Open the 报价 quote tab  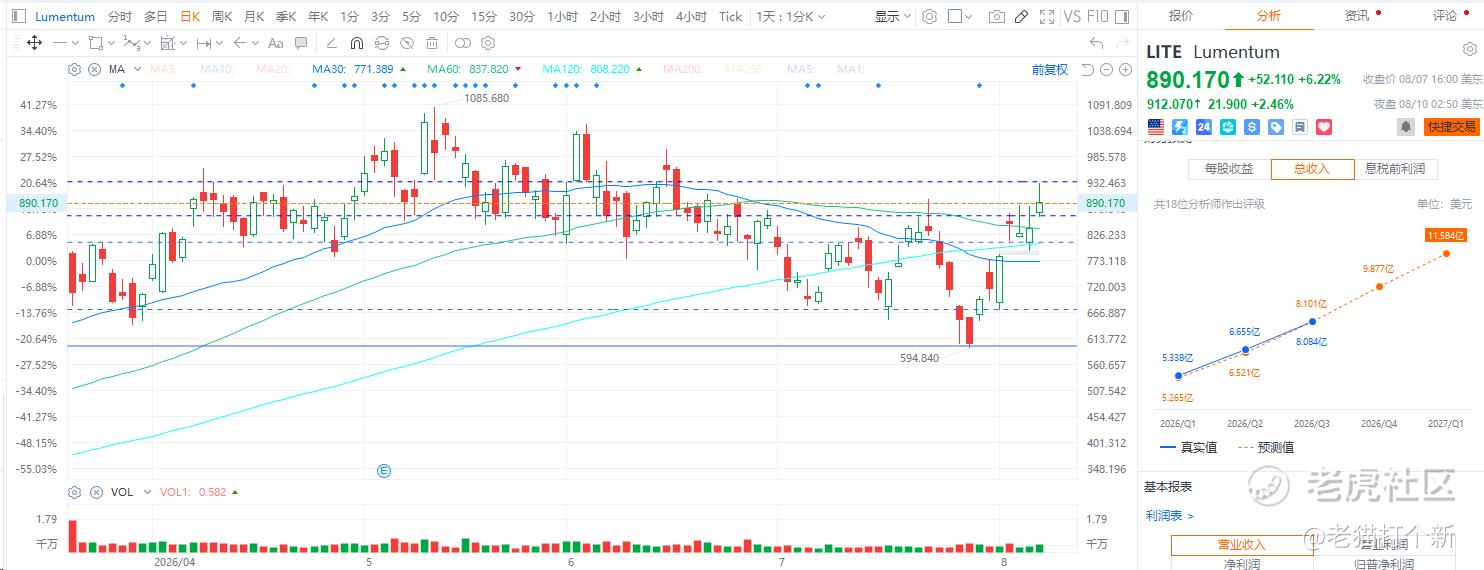pyautogui.click(x=1181, y=16)
